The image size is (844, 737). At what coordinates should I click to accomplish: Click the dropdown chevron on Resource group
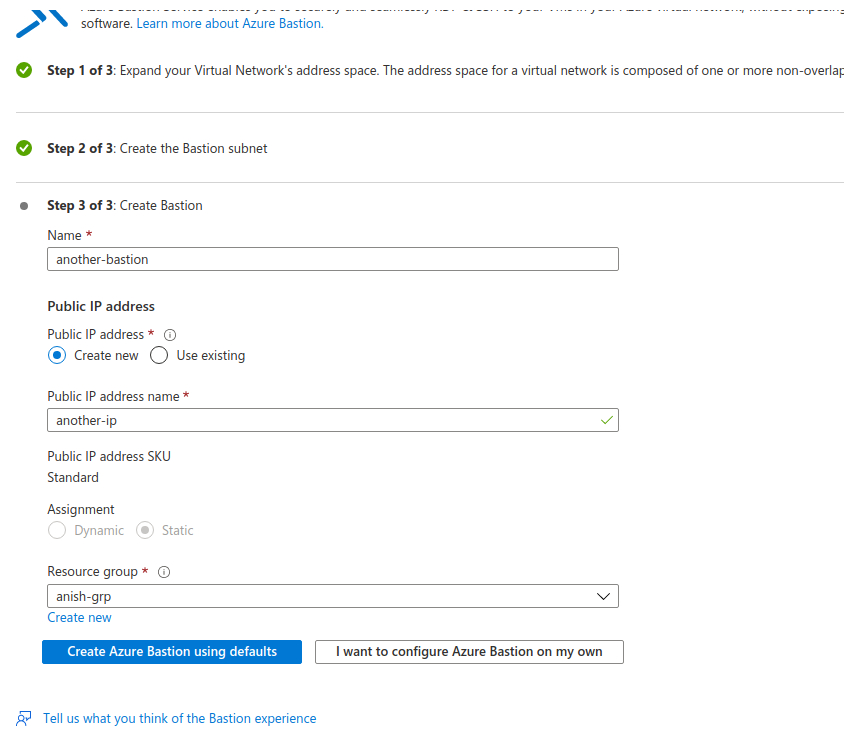click(x=603, y=595)
